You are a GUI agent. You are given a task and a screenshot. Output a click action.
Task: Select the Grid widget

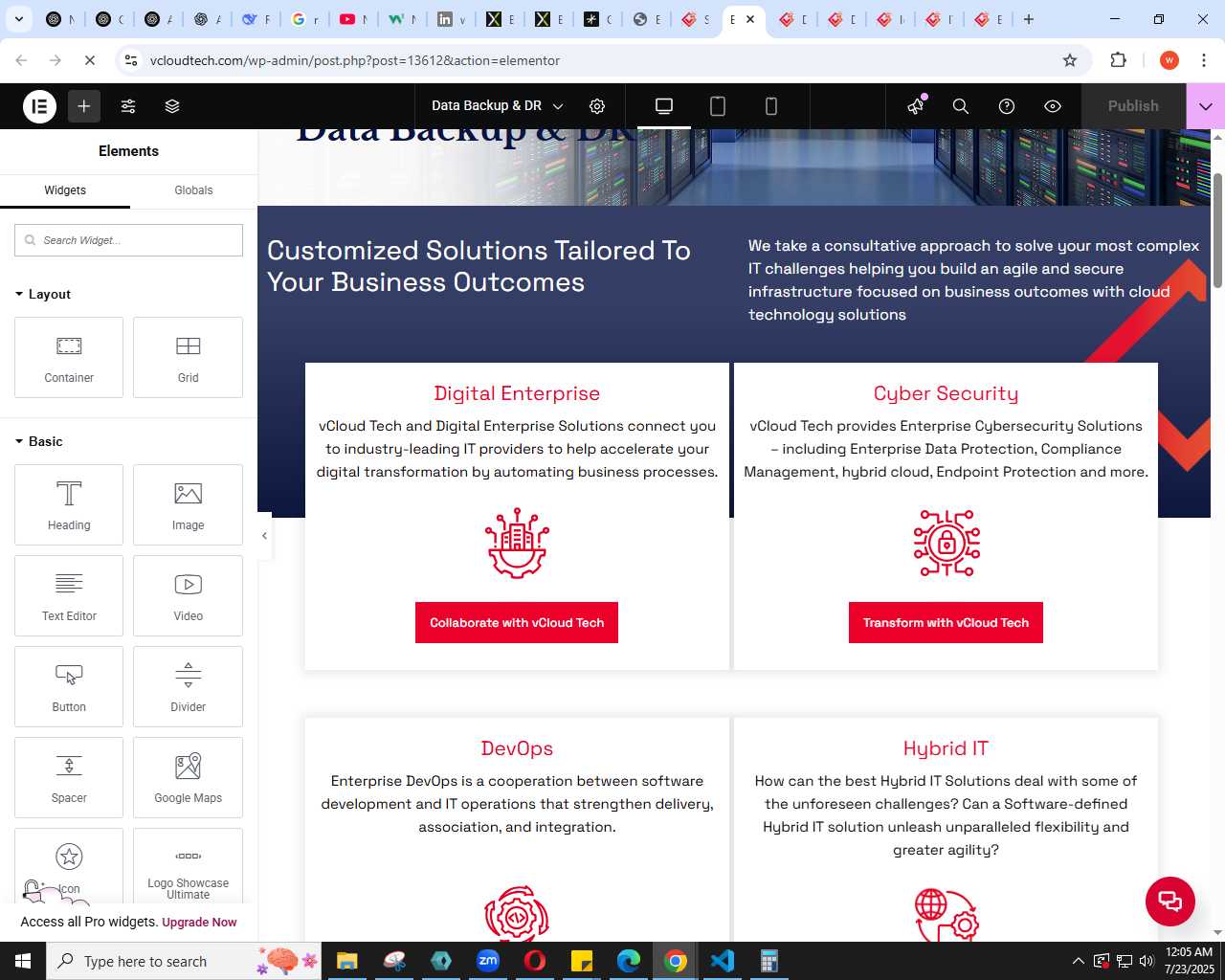pyautogui.click(x=188, y=357)
